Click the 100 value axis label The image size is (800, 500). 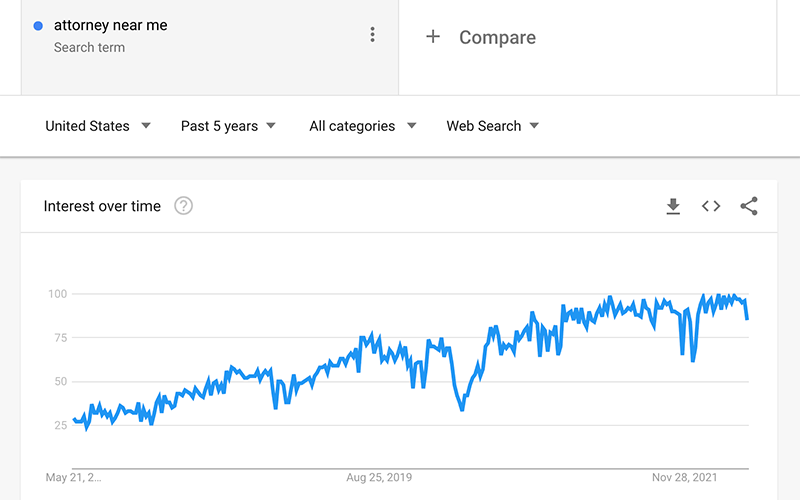coord(58,294)
